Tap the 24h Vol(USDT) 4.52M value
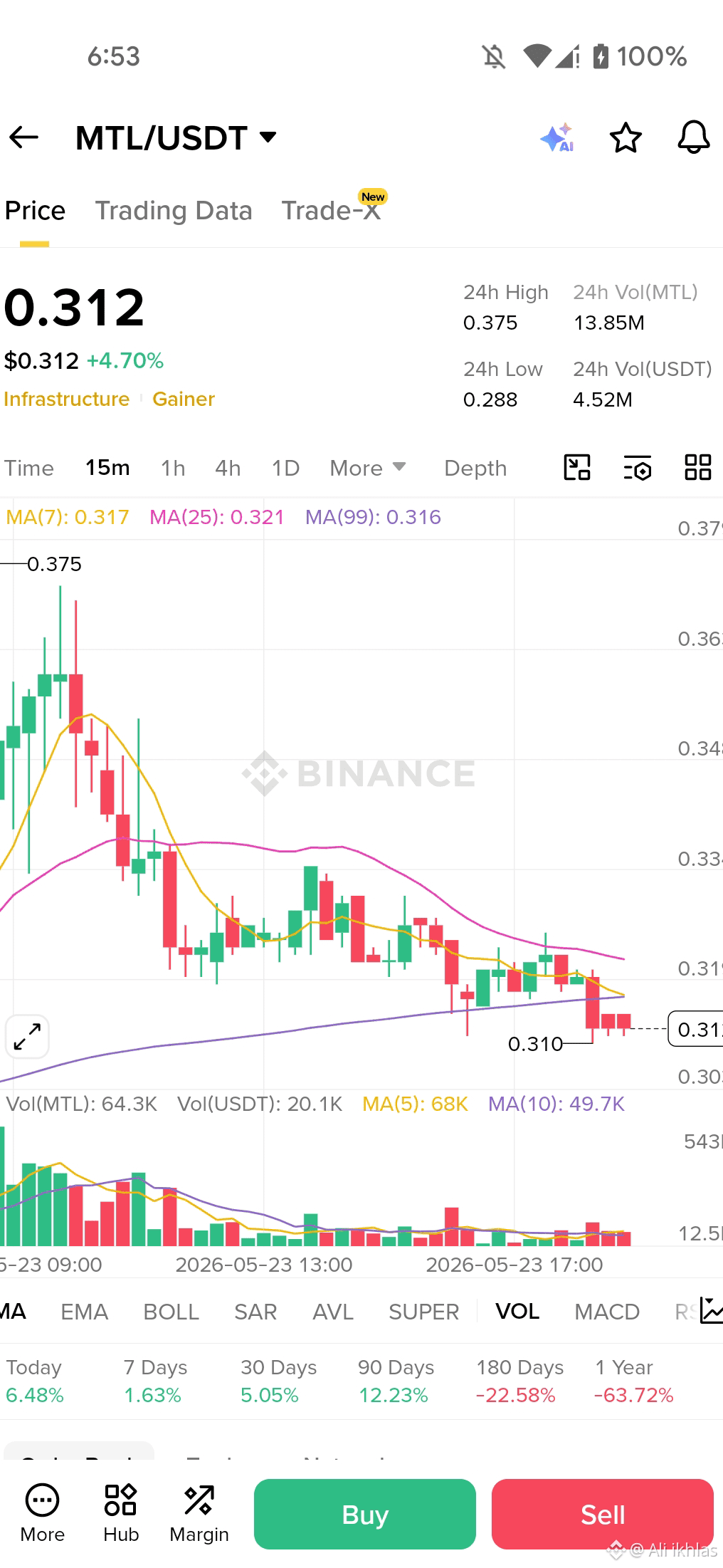Screen dimensions: 723x1568 (x=603, y=399)
